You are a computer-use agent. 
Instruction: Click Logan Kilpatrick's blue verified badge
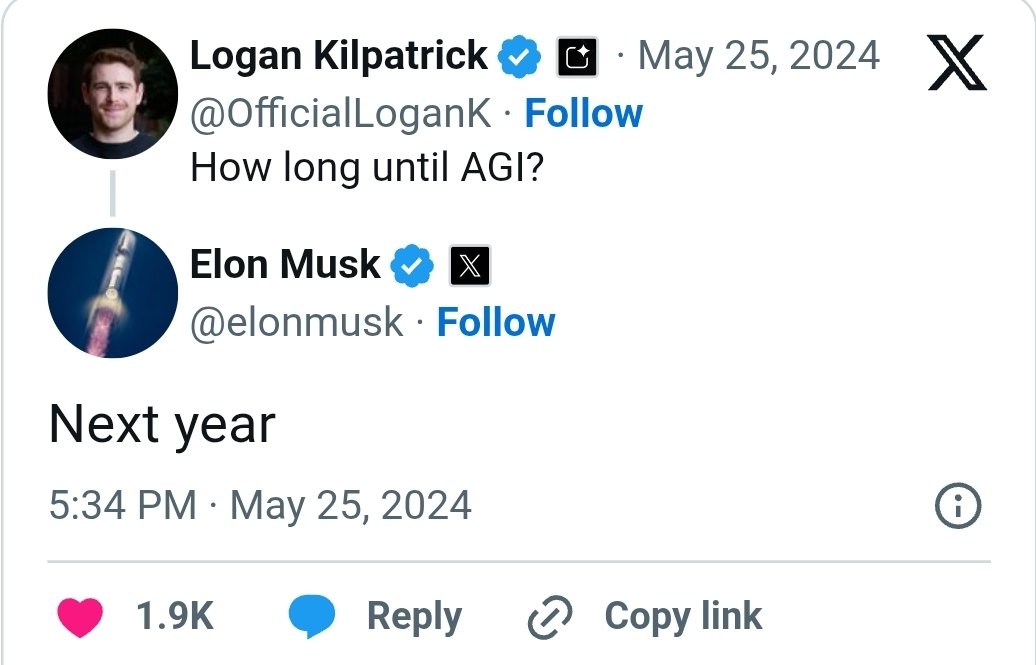coord(519,57)
